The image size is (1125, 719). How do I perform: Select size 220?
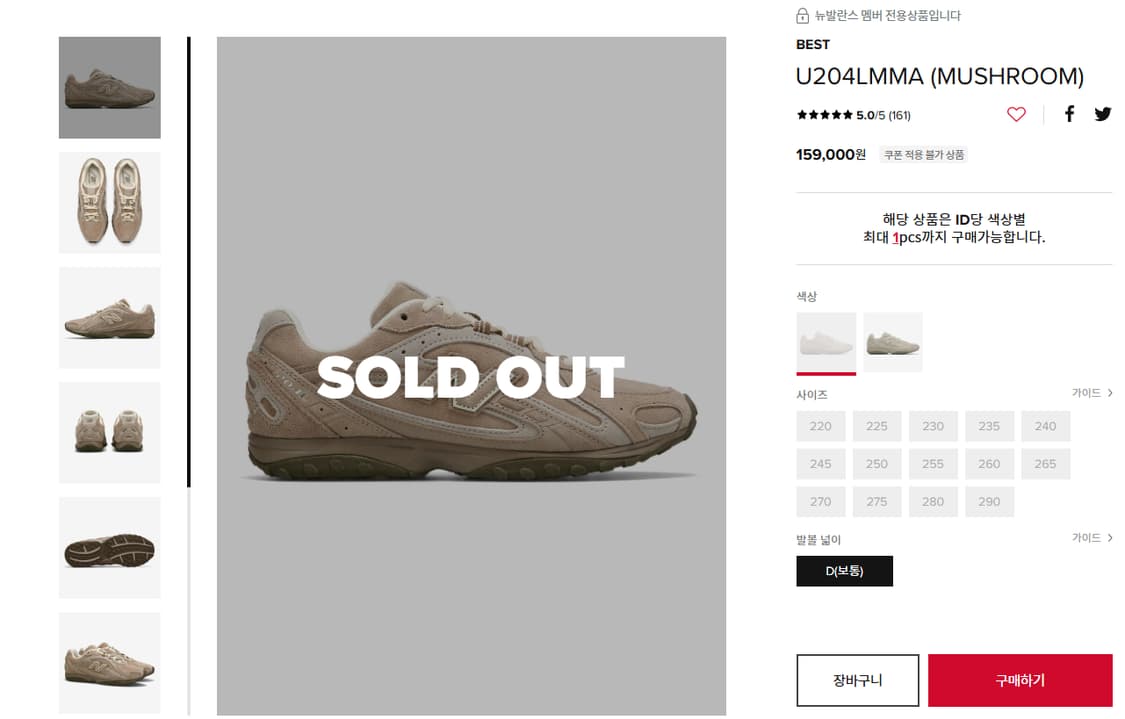point(821,426)
